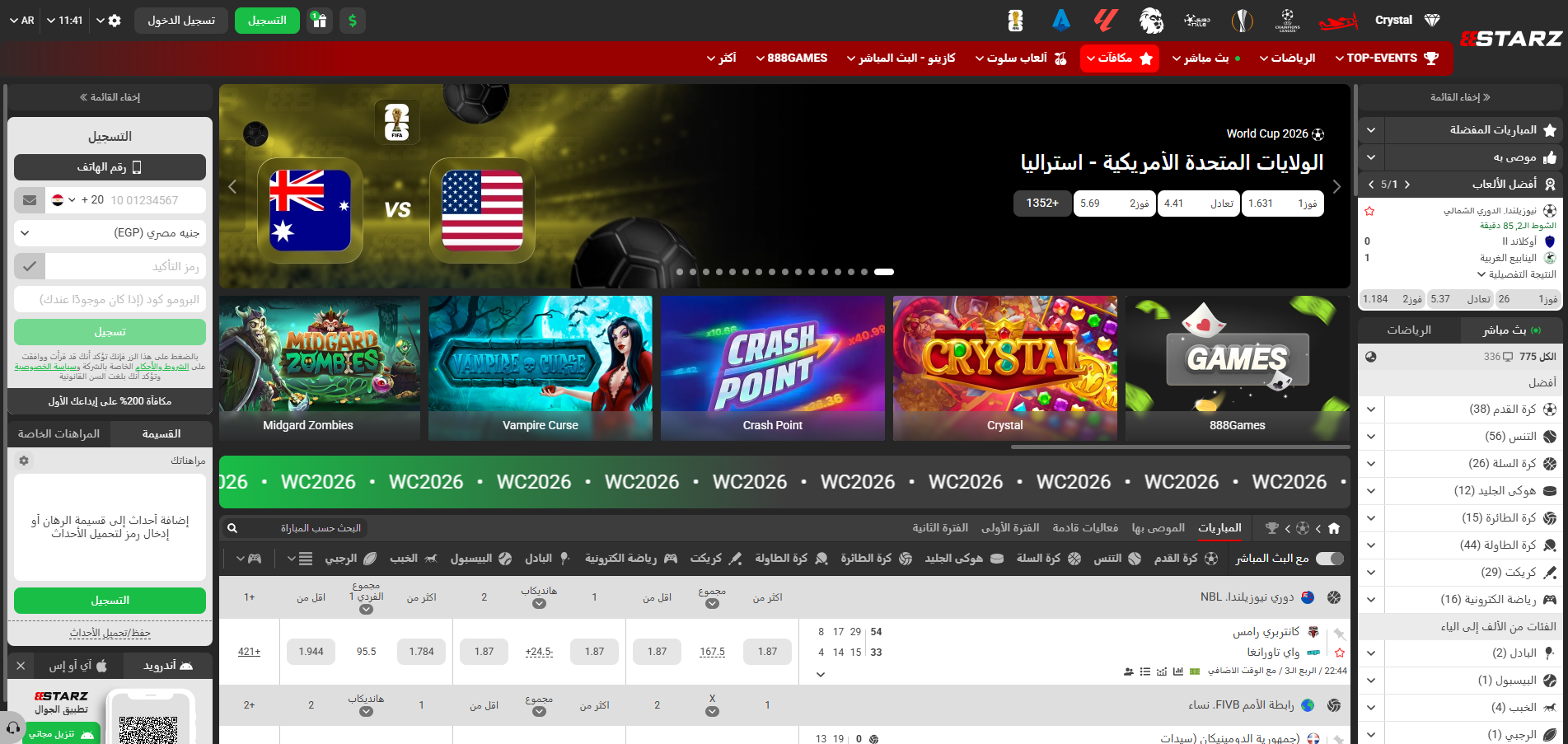This screenshot has height=744, width=1568.
Task: Open the Crystal diamond shortcut
Action: tap(1407, 20)
